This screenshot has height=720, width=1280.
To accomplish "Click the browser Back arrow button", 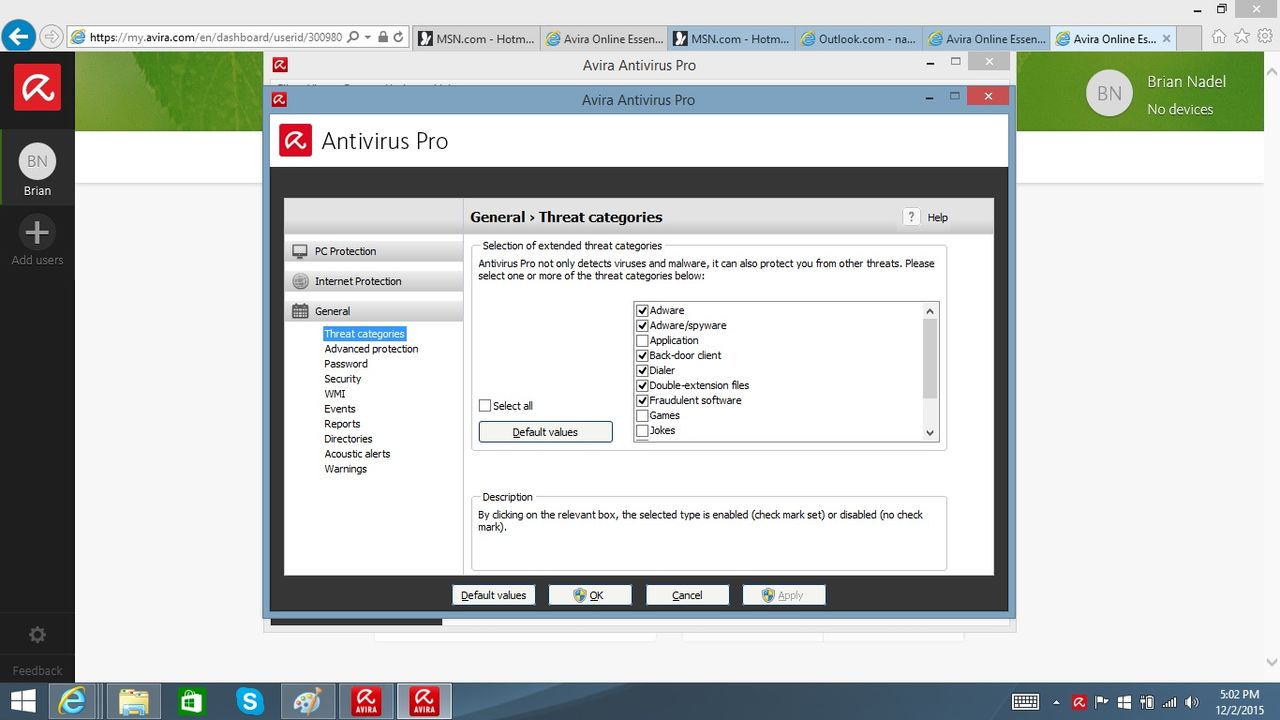I will point(18,37).
